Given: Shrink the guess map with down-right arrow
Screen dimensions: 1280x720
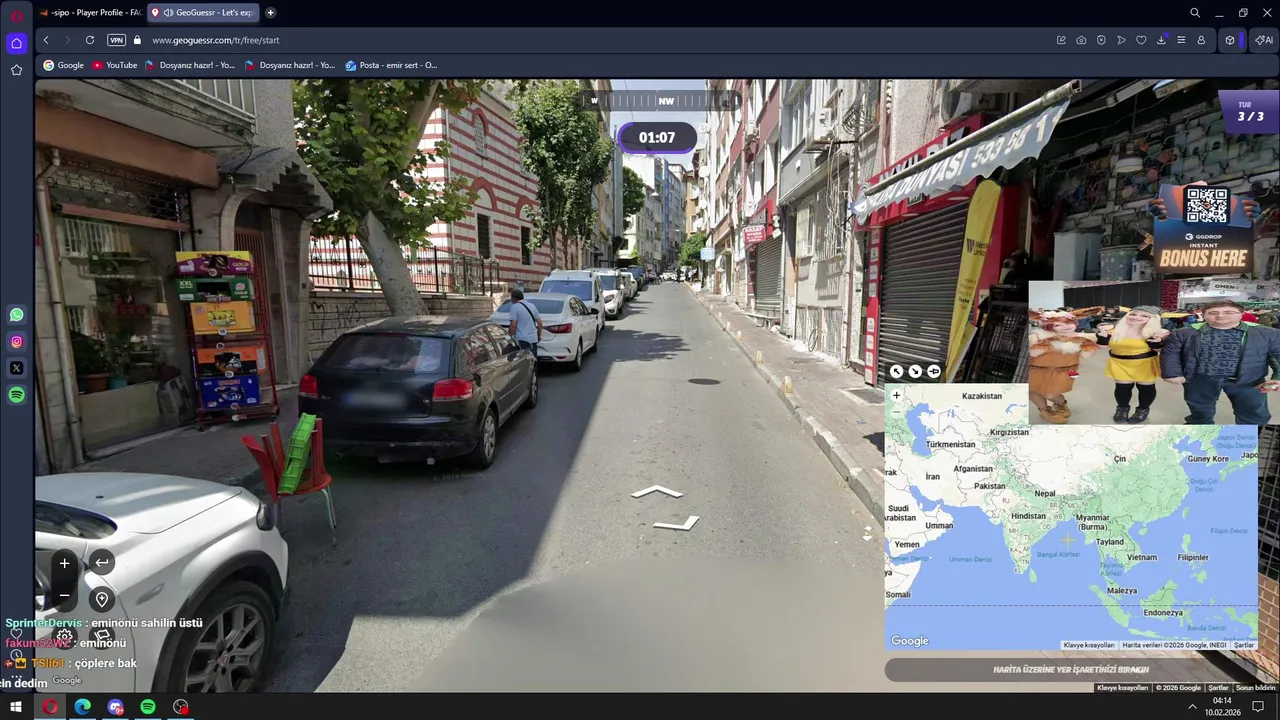Looking at the screenshot, I should pyautogui.click(x=915, y=371).
